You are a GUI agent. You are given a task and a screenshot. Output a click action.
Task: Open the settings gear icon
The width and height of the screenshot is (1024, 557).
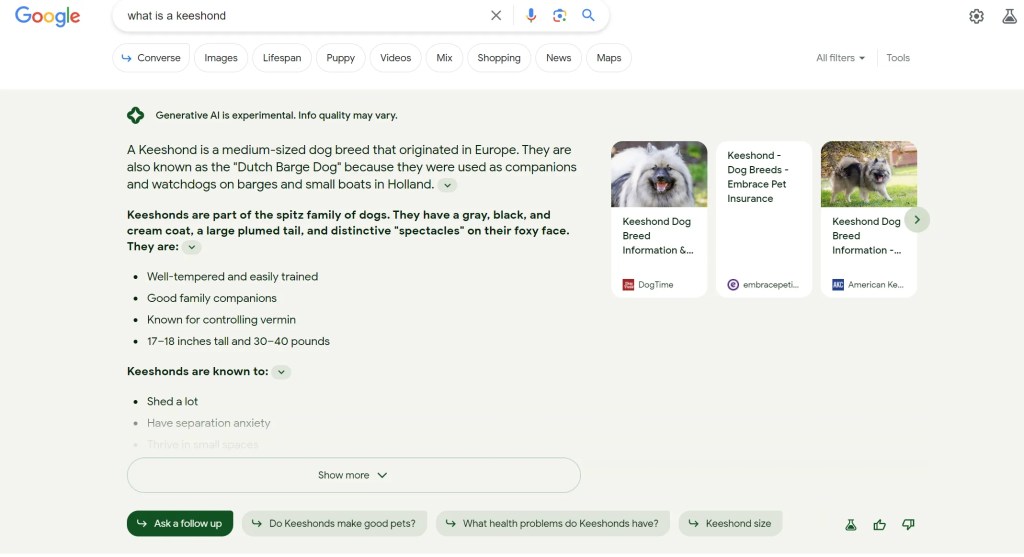[x=977, y=16]
